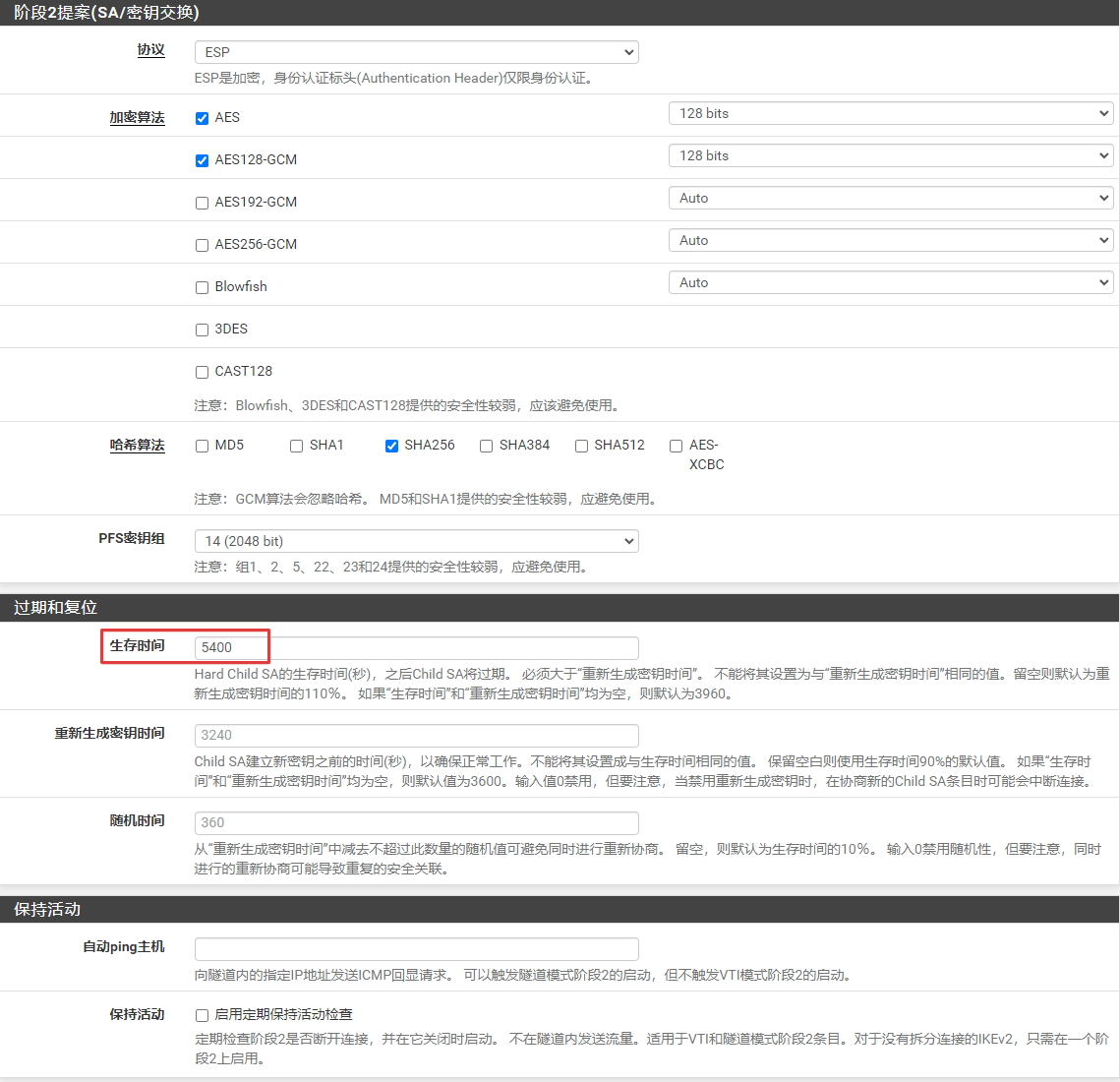
Task: Enable 启用定期保持活动检查 checkbox
Action: (202, 1015)
